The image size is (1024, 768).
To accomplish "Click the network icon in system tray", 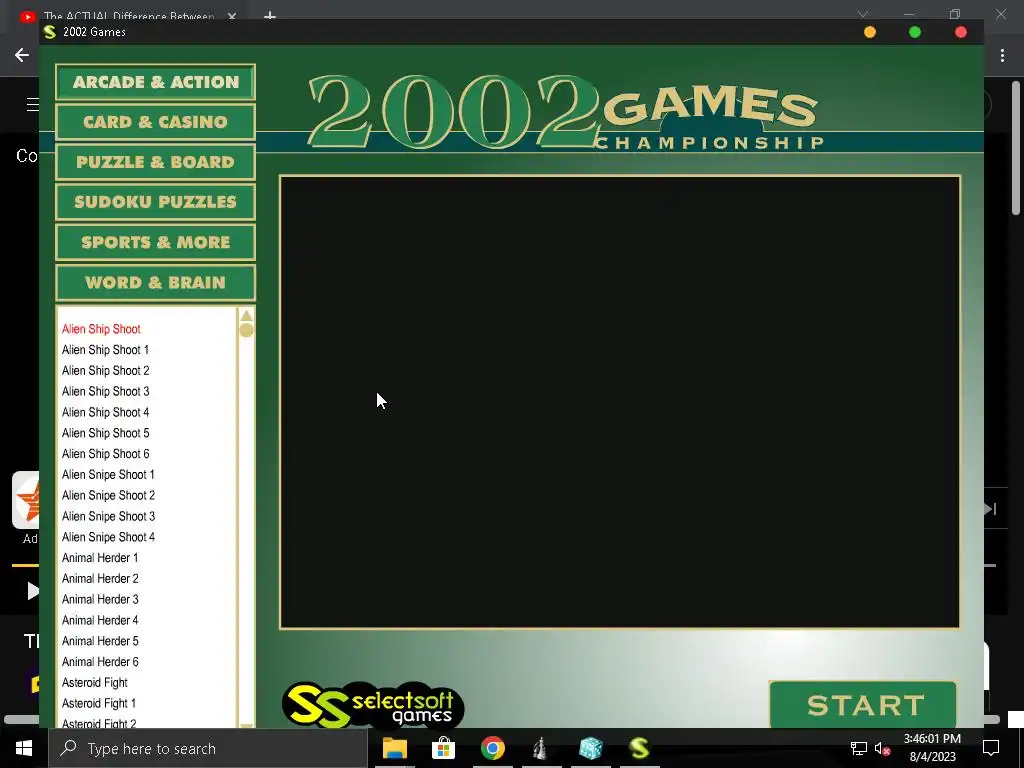I will pyautogui.click(x=858, y=748).
